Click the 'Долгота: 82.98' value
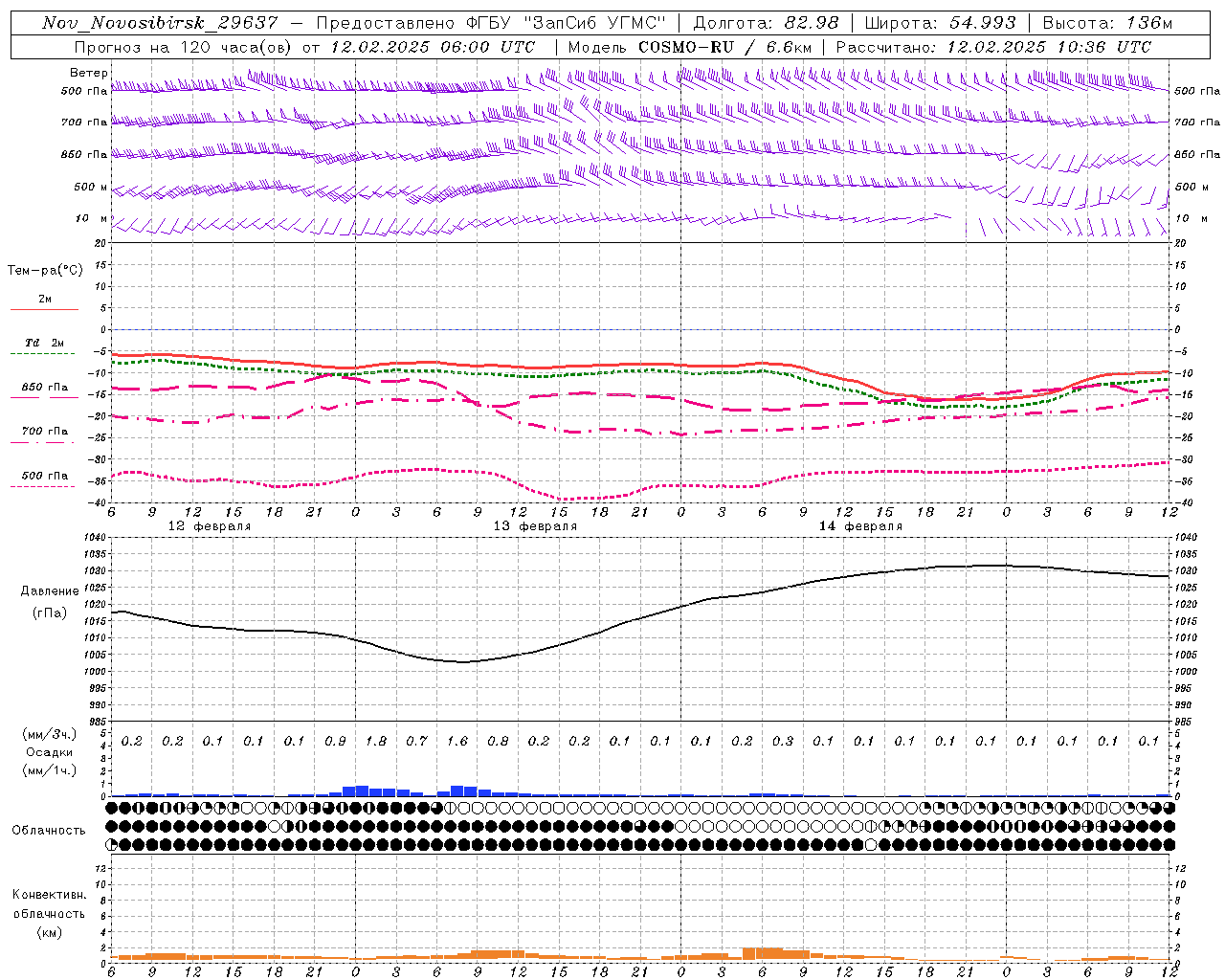 click(766, 23)
